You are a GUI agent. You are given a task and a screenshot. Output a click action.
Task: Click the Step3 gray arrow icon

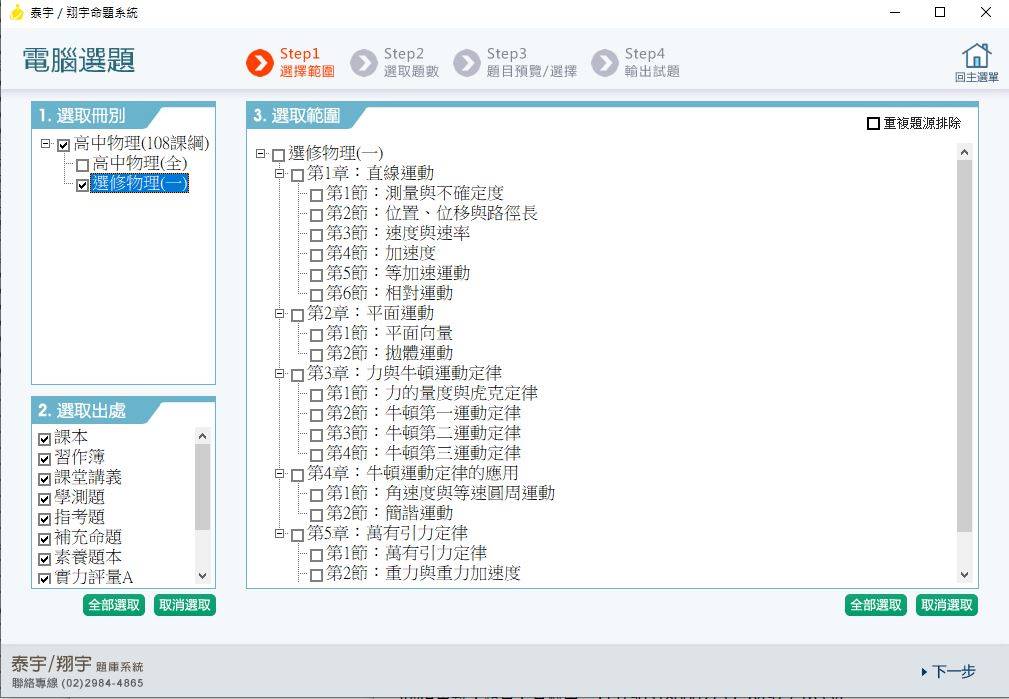467,63
